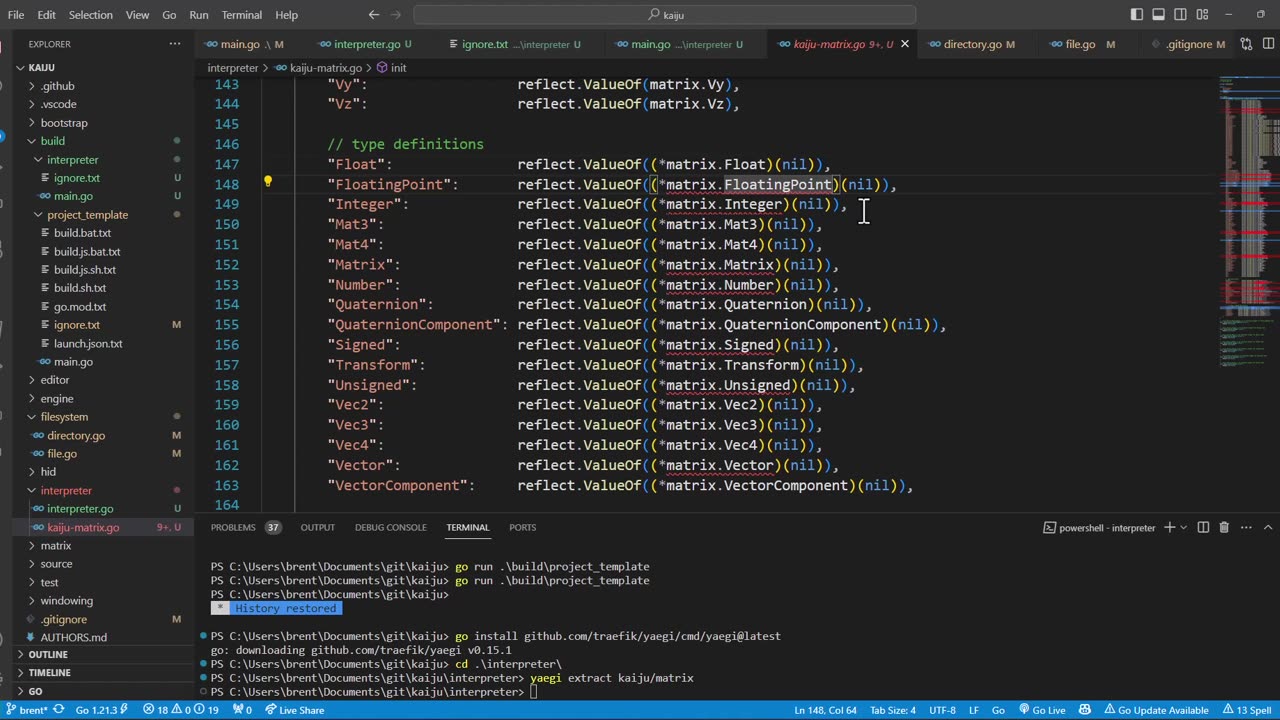Launch a new terminal with plus icon
Screen dimensions: 1280x720
pos(1169,527)
